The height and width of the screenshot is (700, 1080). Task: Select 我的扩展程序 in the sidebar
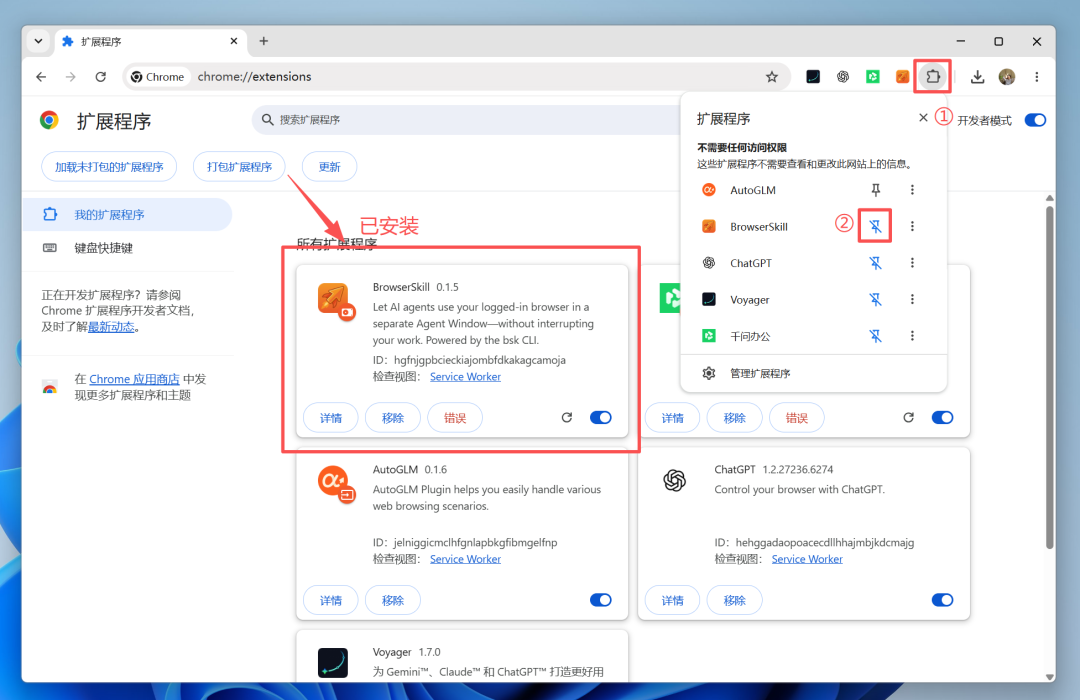[x=127, y=214]
